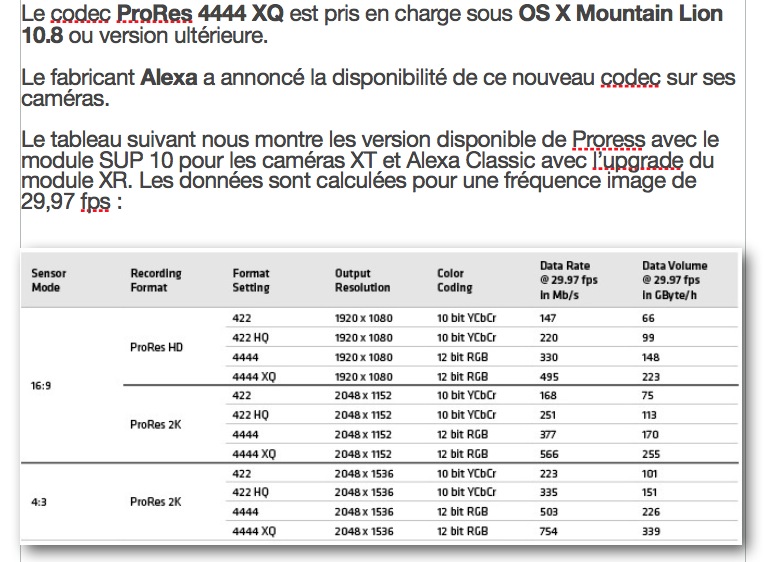This screenshot has height=562, width=766.
Task: Click the data volume value "66"
Action: click(648, 318)
